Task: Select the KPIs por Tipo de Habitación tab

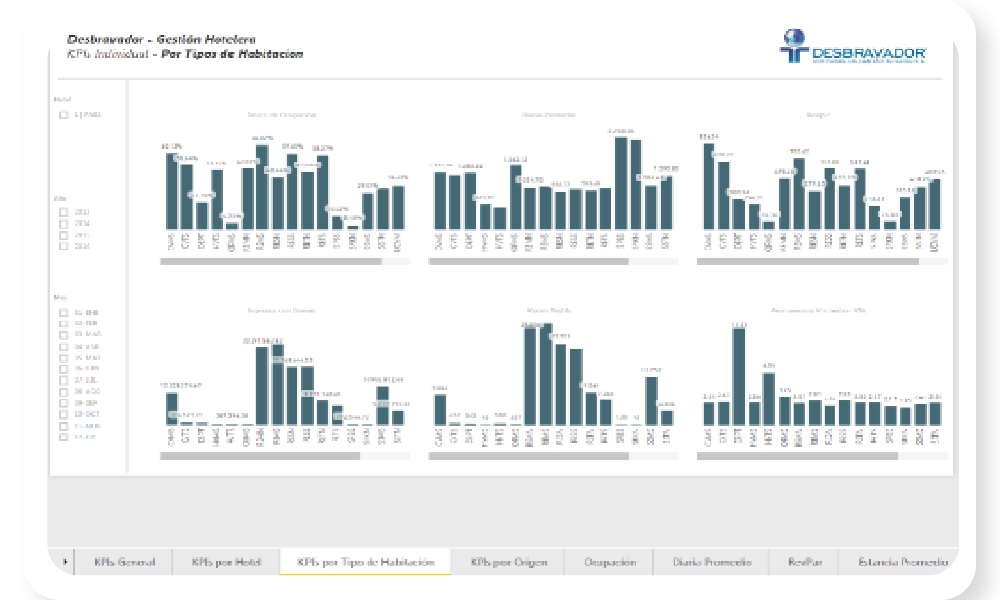Action: (x=365, y=562)
